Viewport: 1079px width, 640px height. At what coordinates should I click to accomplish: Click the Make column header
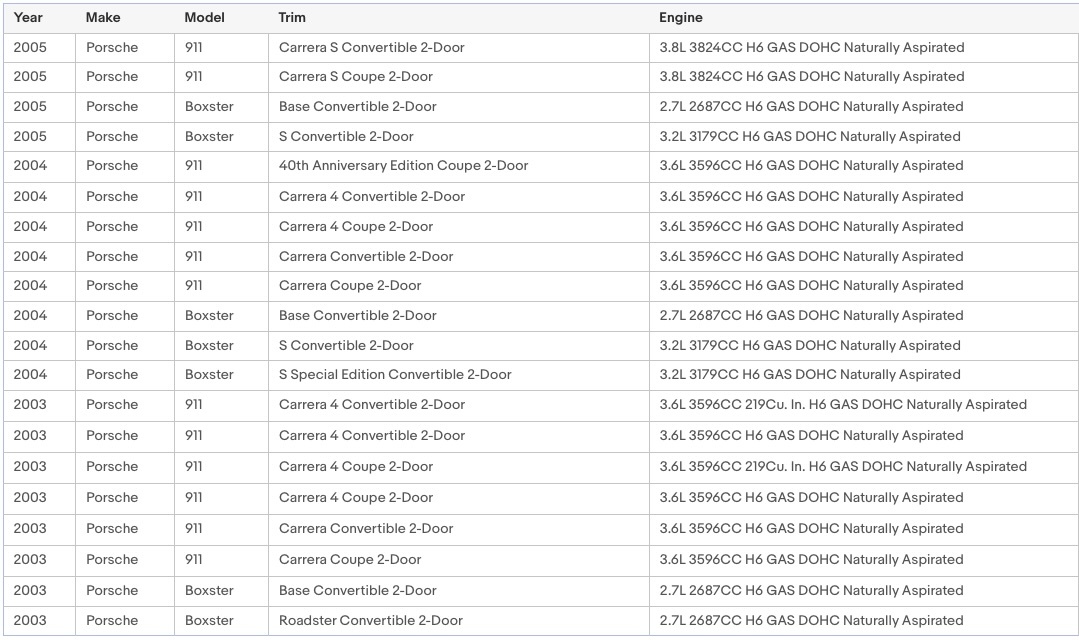[103, 17]
